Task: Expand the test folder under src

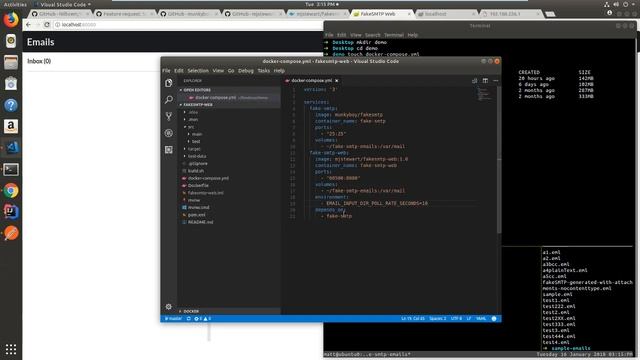Action: 196,141
